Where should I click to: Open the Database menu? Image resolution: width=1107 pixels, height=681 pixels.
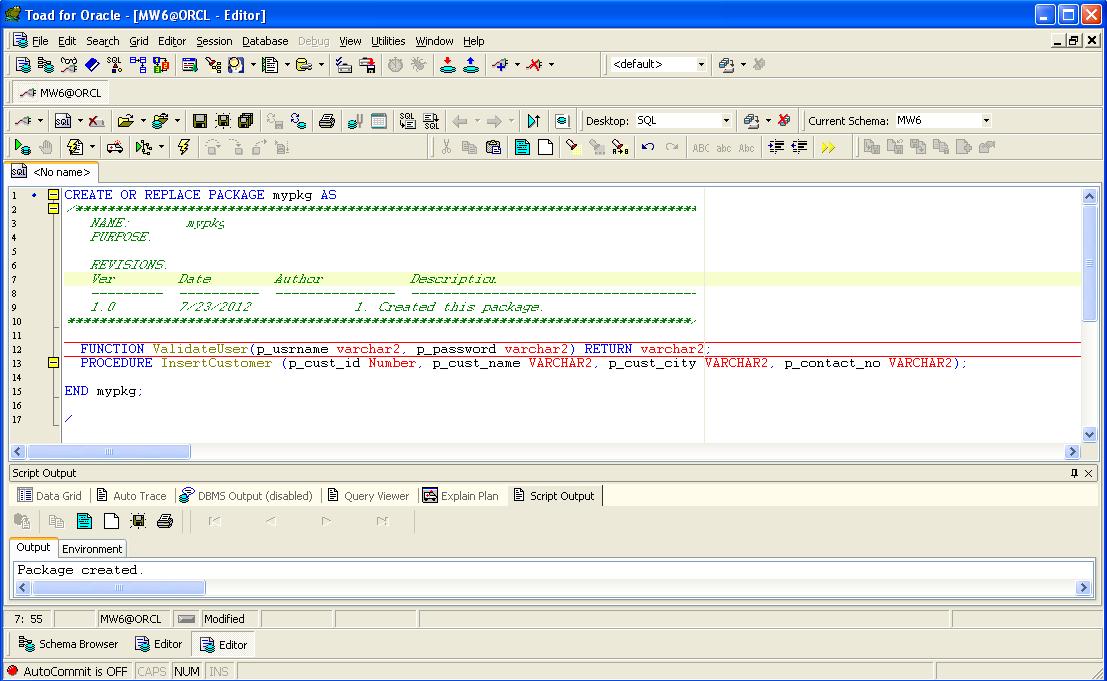click(265, 41)
